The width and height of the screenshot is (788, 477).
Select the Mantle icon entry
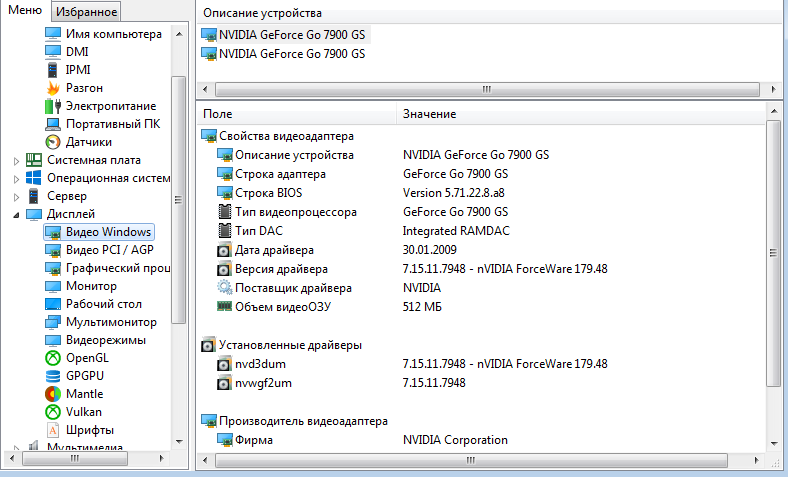click(x=53, y=394)
